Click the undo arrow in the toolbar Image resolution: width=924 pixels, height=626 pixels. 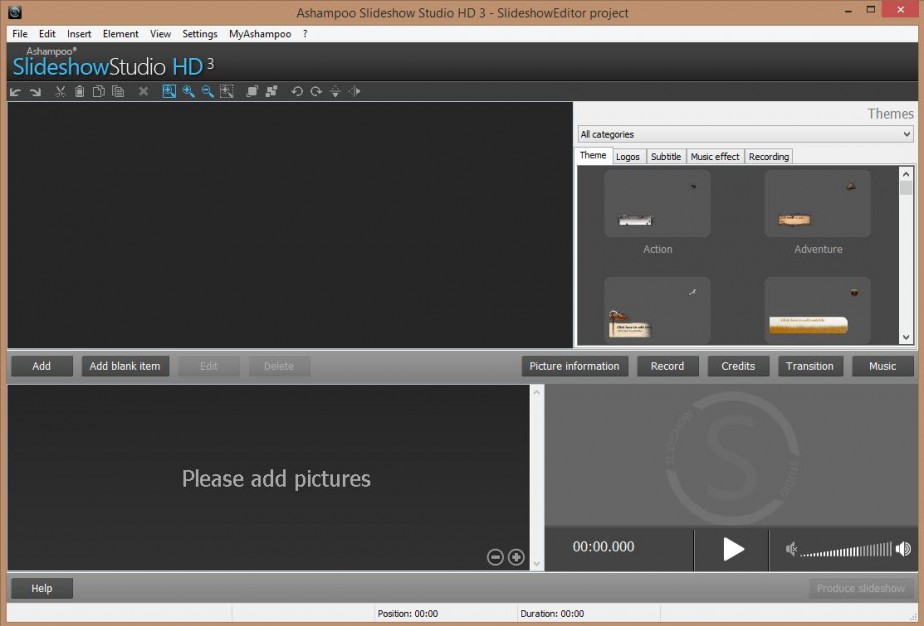(x=16, y=92)
